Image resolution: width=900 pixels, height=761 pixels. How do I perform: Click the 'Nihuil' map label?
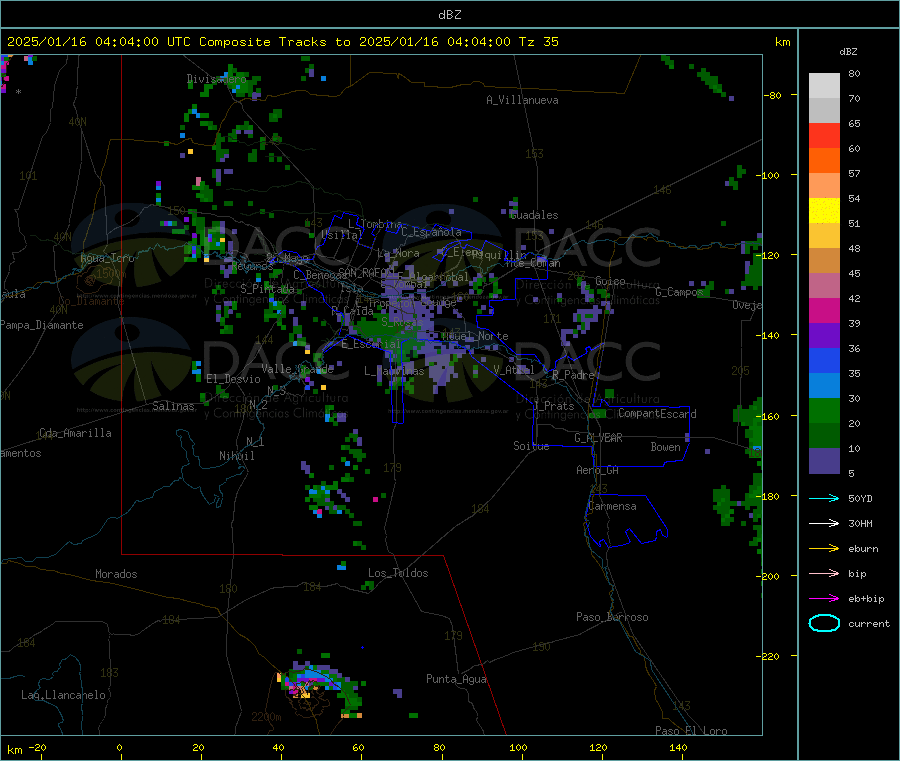[x=236, y=456]
